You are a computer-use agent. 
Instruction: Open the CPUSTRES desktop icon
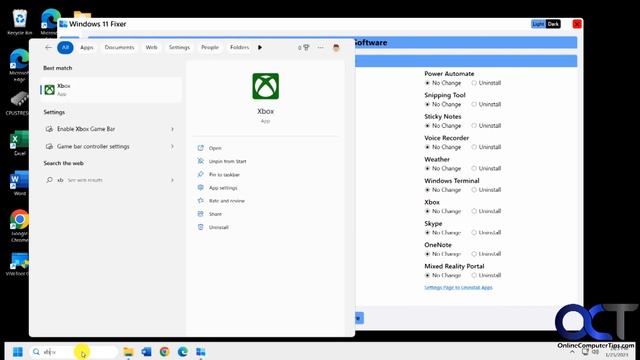18,104
